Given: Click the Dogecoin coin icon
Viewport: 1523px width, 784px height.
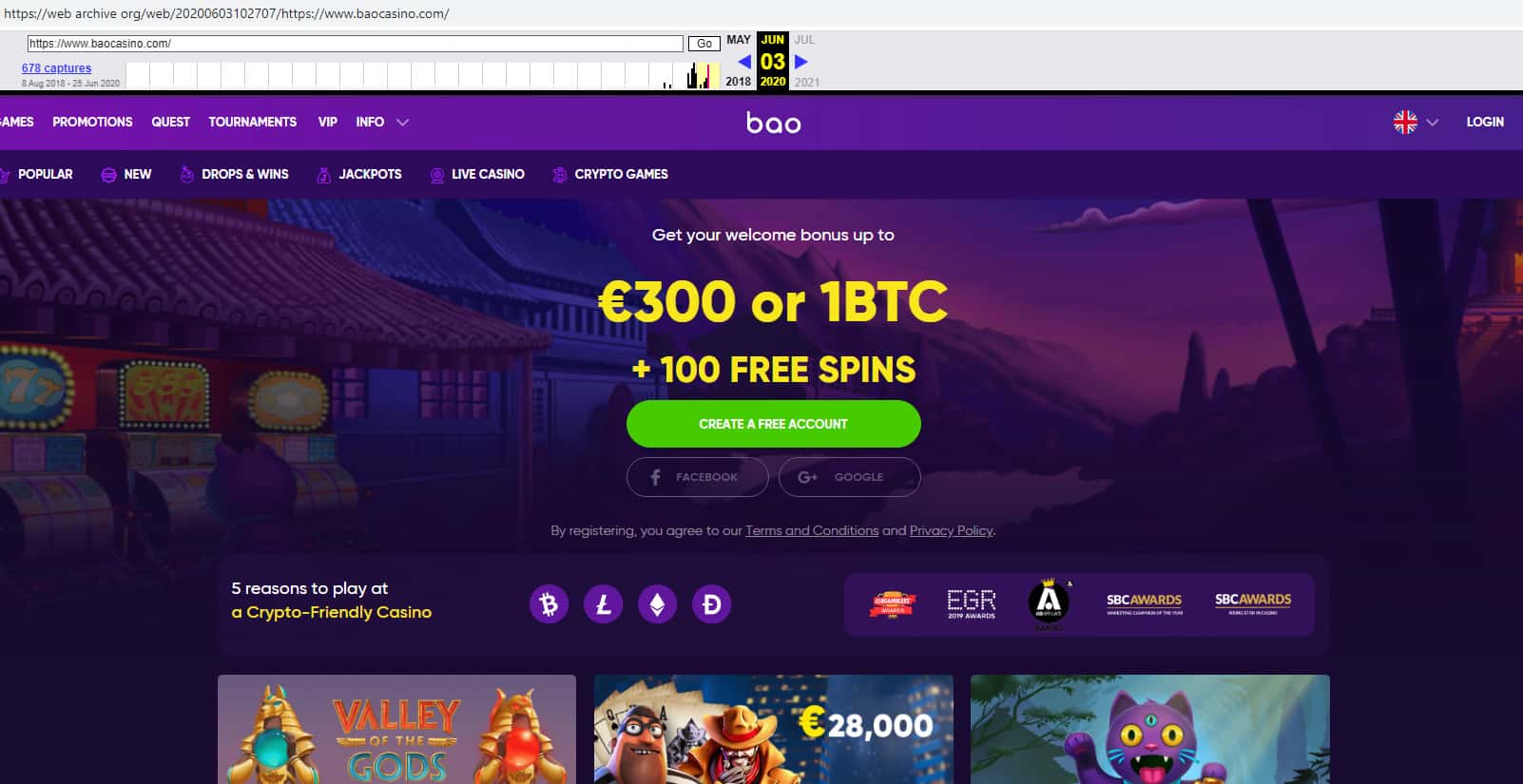Looking at the screenshot, I should point(711,604).
